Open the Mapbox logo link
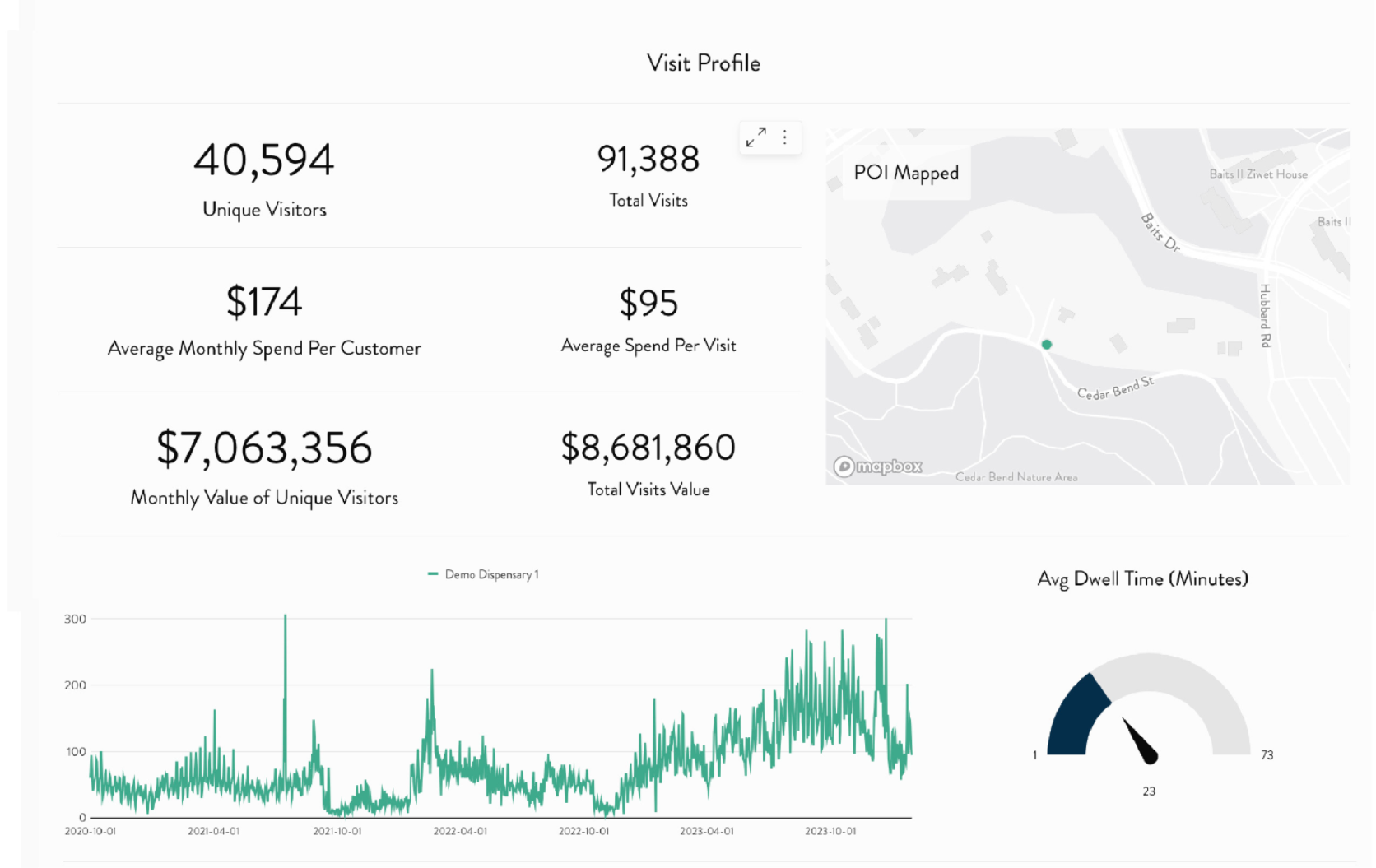The height and width of the screenshot is (868, 1376). pyautogui.click(x=878, y=466)
